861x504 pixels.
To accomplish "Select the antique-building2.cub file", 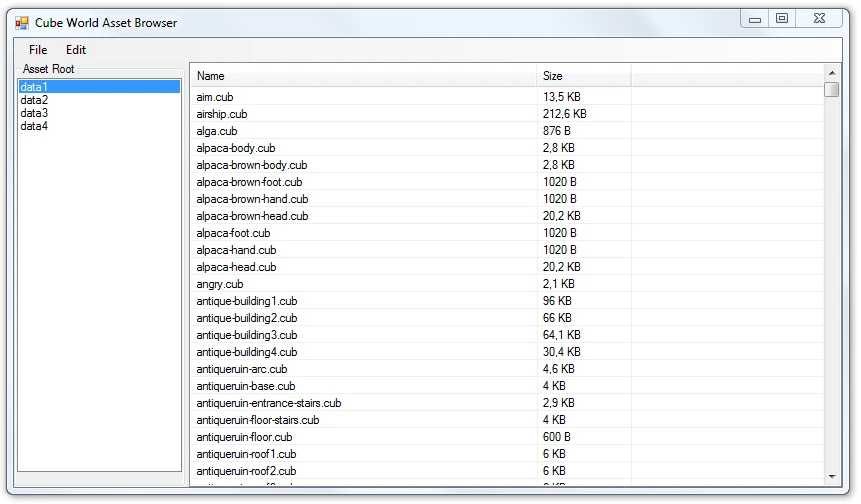I will click(247, 318).
